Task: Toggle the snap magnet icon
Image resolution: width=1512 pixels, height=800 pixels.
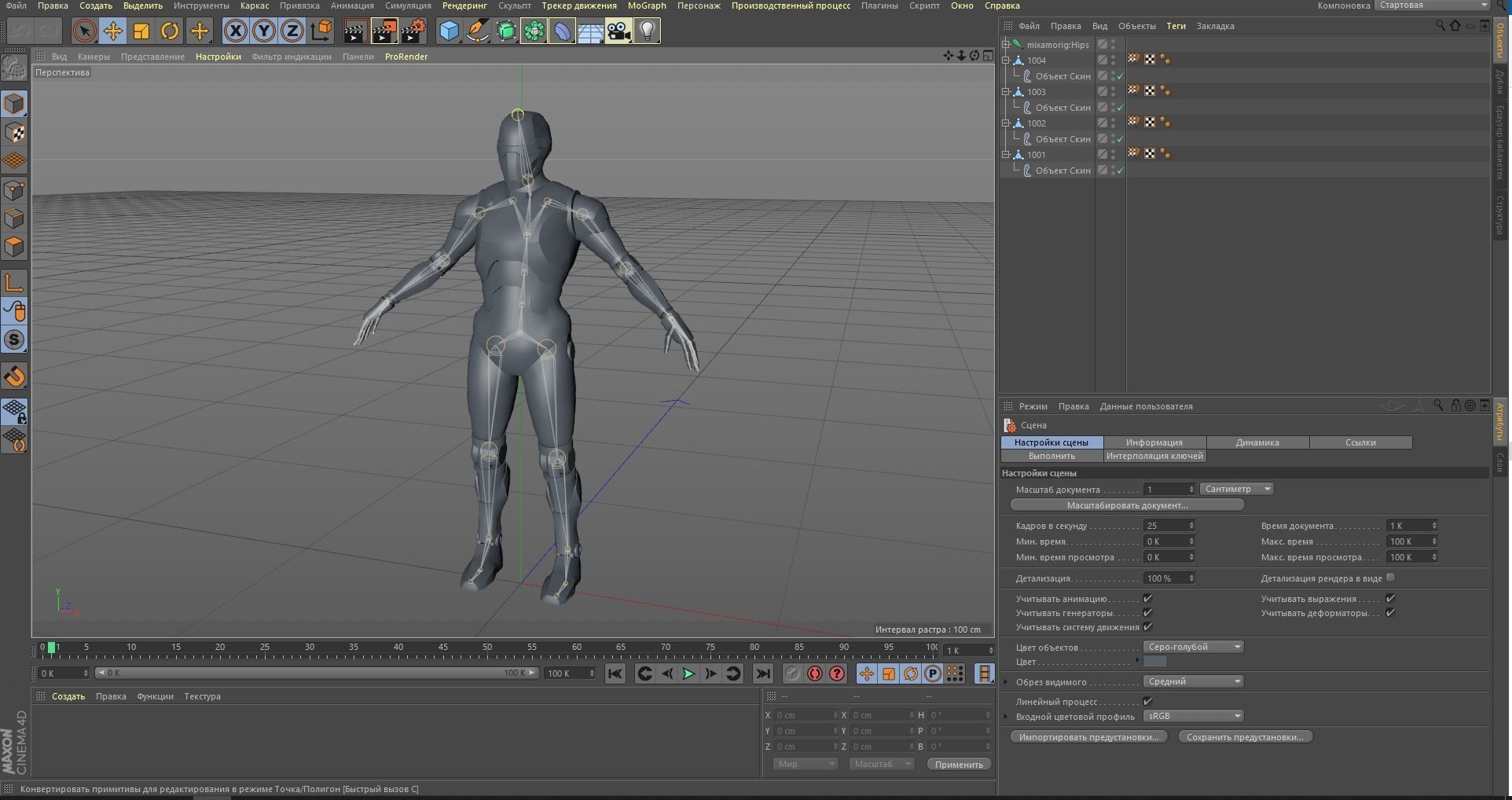Action: tap(14, 376)
